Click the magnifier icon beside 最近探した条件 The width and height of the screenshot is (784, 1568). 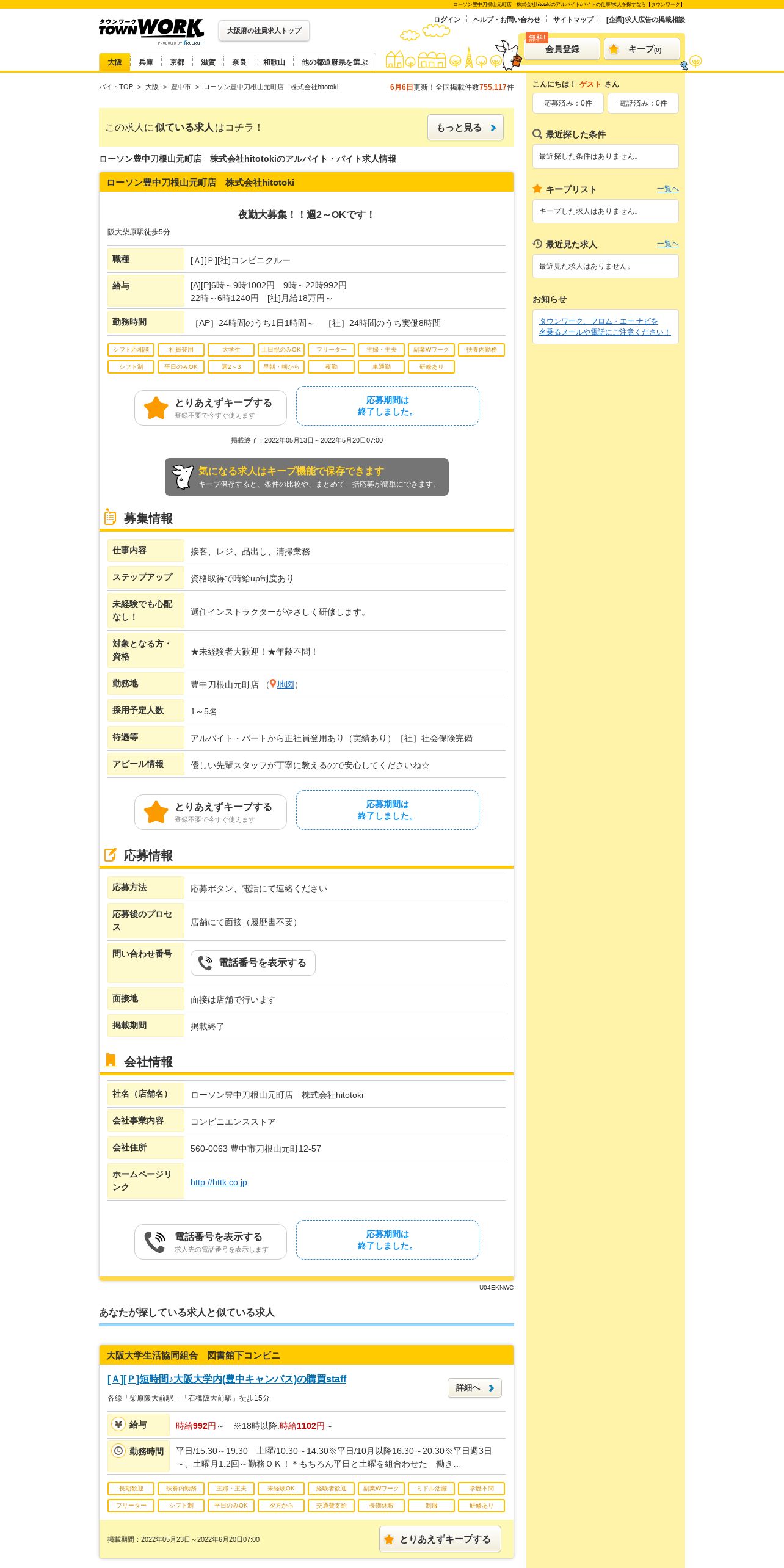click(x=537, y=134)
